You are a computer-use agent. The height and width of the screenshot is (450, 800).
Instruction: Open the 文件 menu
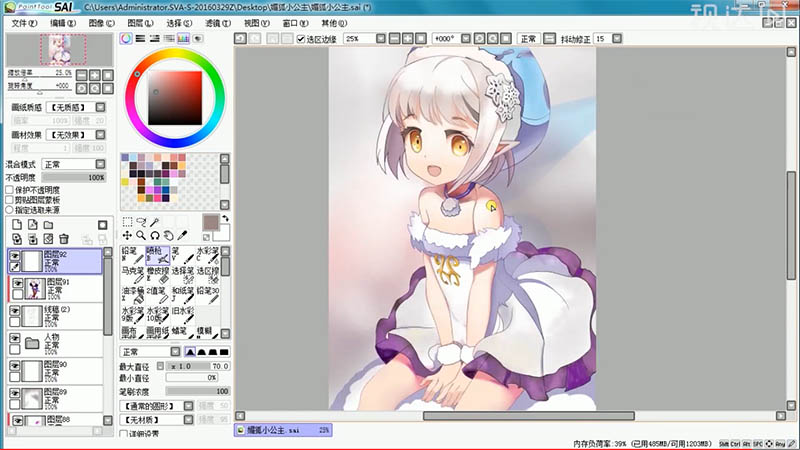24,23
